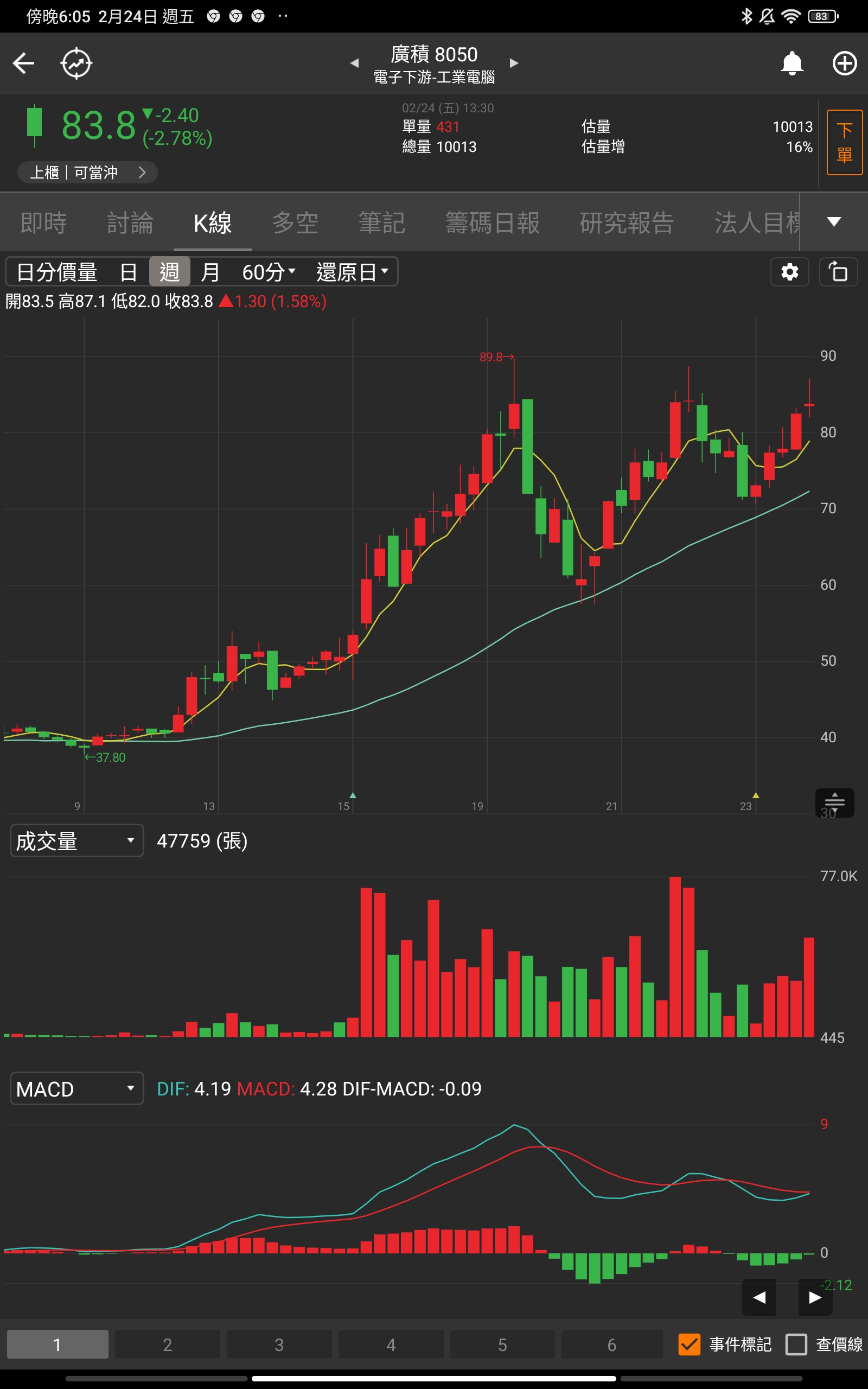
Task: Open the stock diagnosis chart icon
Action: [76, 63]
